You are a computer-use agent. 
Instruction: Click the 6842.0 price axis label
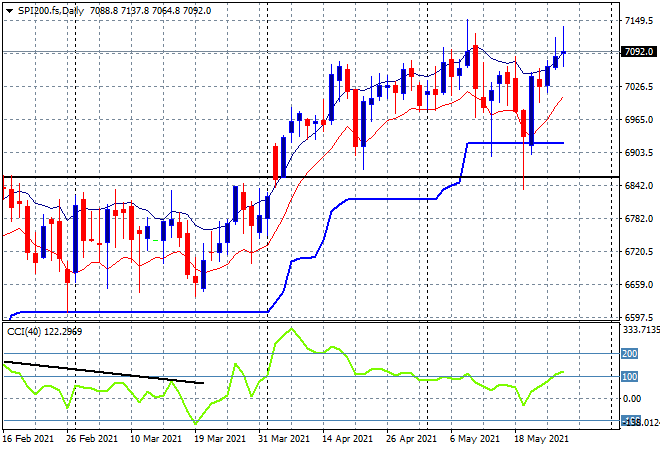tap(639, 186)
